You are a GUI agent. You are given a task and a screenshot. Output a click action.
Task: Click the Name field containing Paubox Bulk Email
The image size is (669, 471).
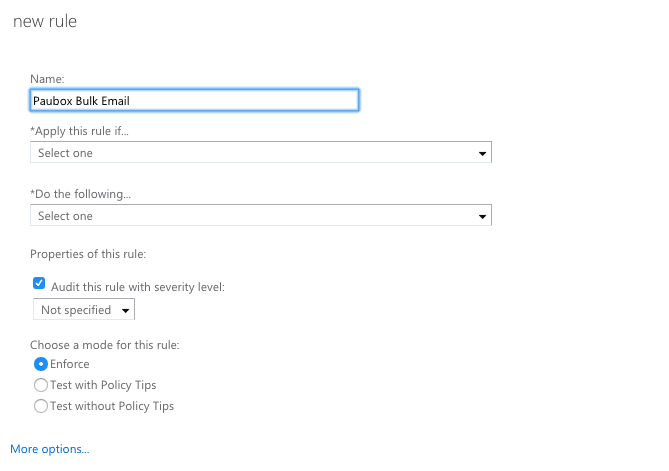pos(194,100)
